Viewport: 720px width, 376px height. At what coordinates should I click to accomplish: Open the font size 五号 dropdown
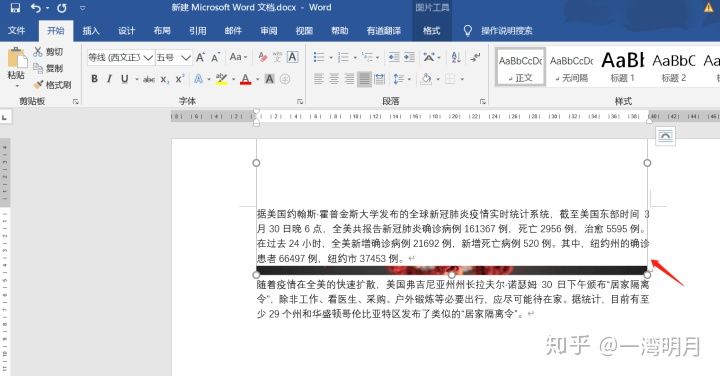tap(186, 57)
